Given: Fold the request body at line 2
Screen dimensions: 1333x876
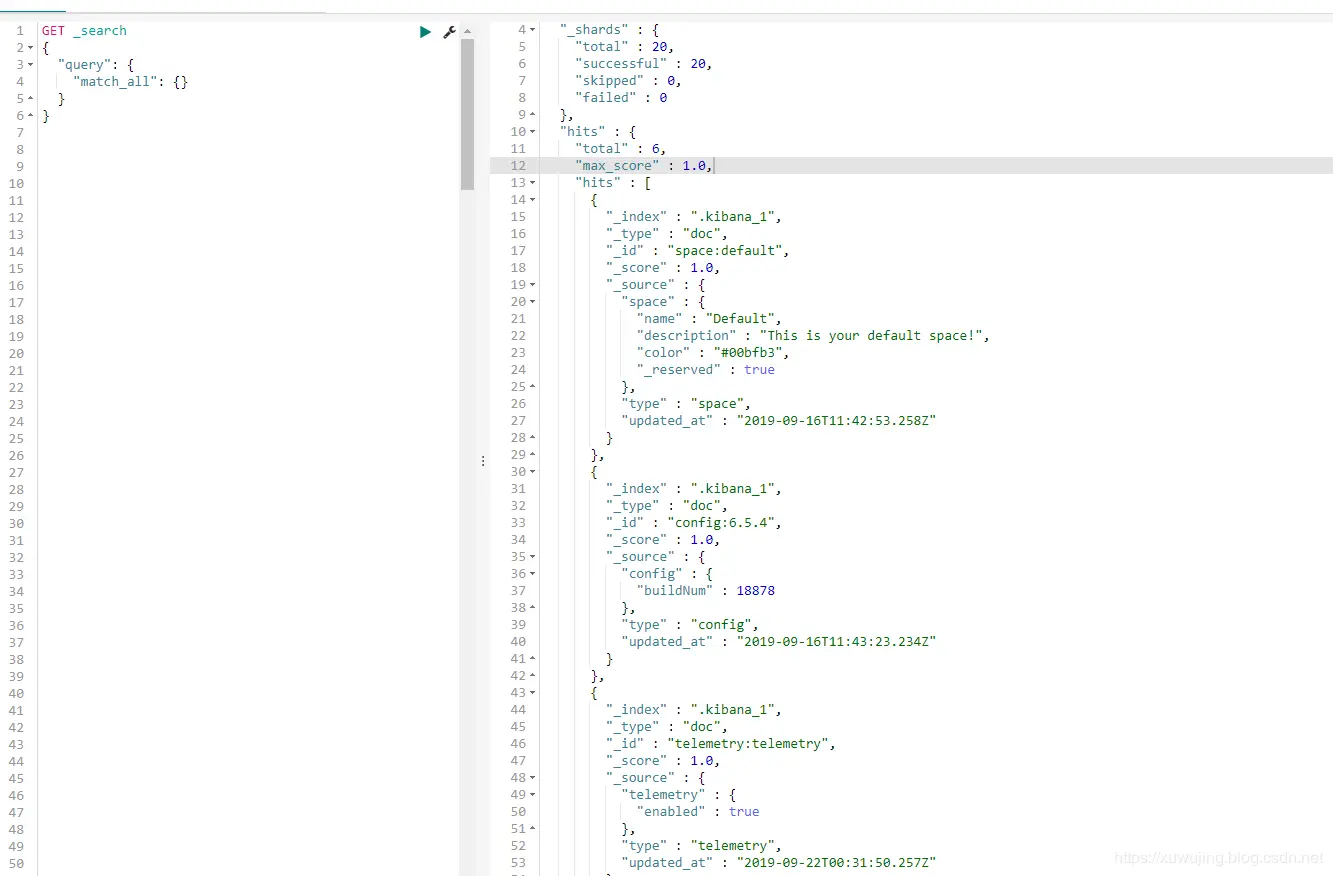Looking at the screenshot, I should [x=32, y=47].
